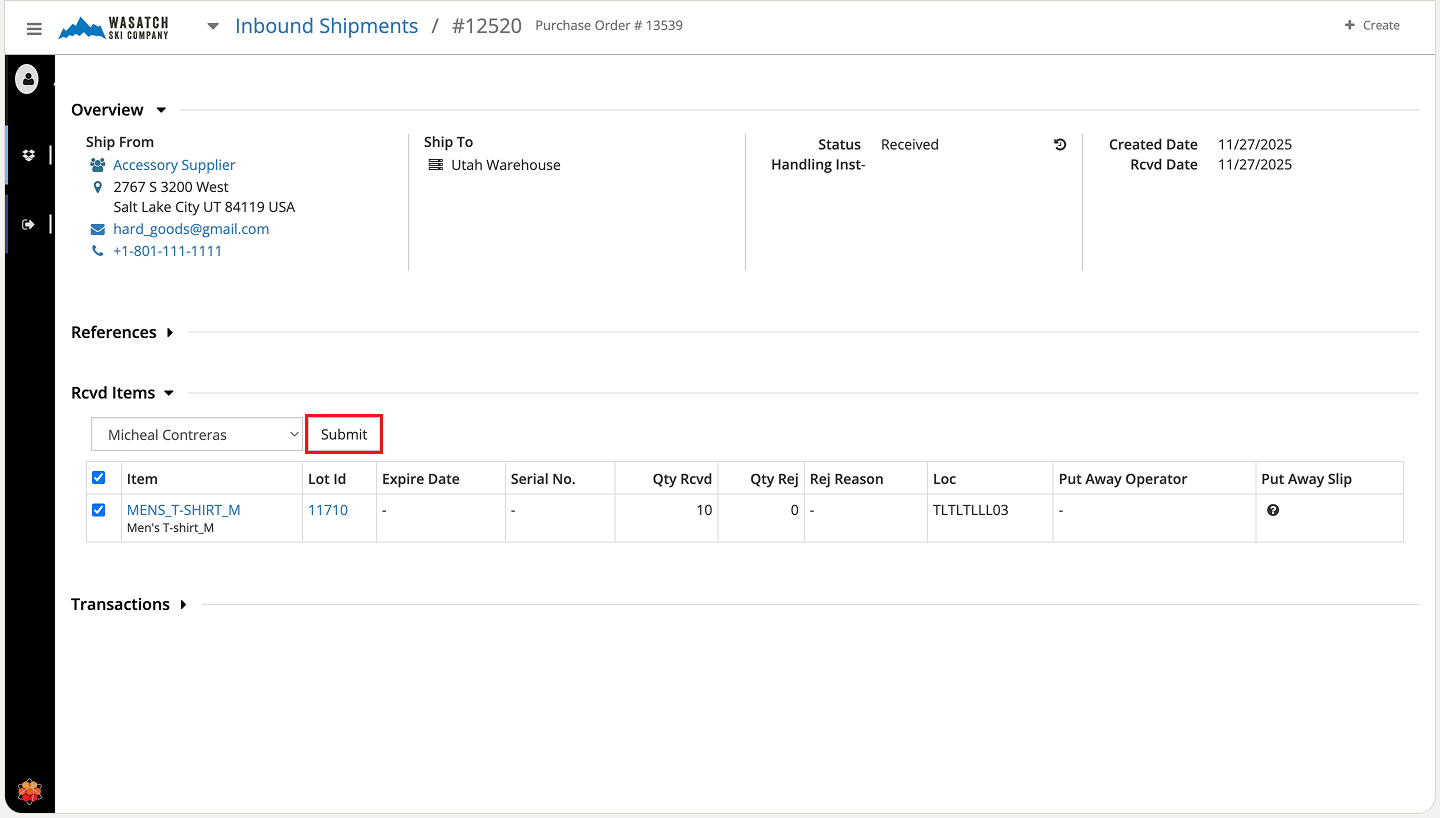The height and width of the screenshot is (818, 1440).
Task: Open the Accessory Supplier link
Action: (174, 165)
